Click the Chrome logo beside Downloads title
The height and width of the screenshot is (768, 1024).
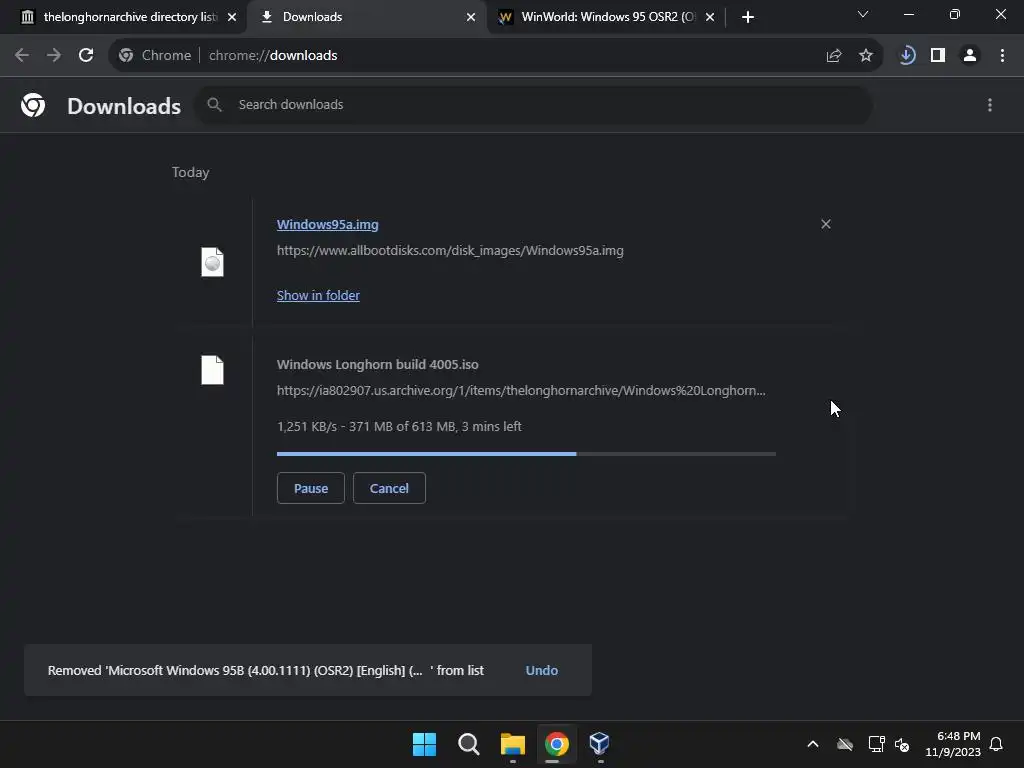33,104
